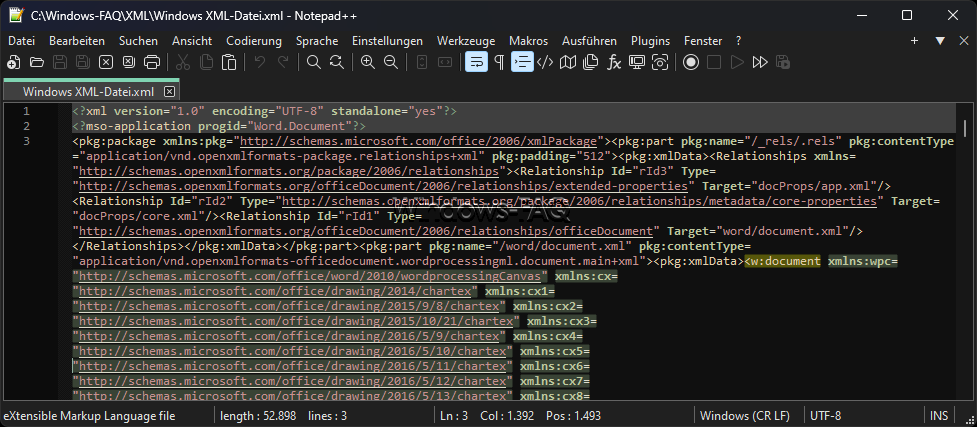
Task: Open the Makros menu
Action: 528,41
